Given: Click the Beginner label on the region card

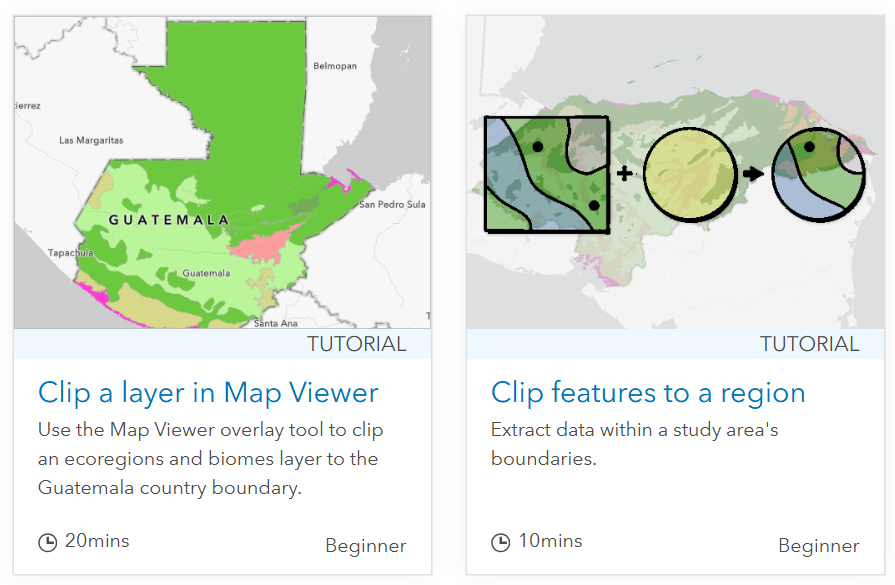Looking at the screenshot, I should click(819, 546).
